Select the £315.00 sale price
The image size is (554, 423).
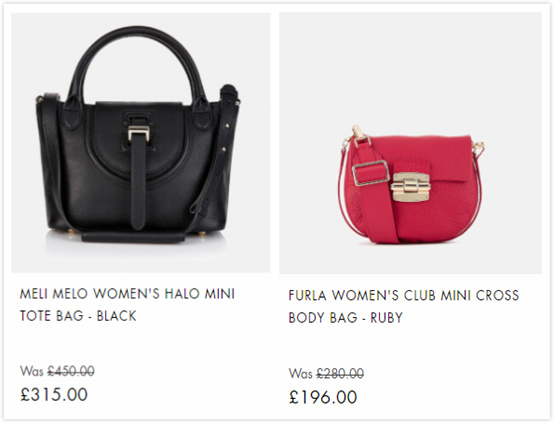pos(54,394)
